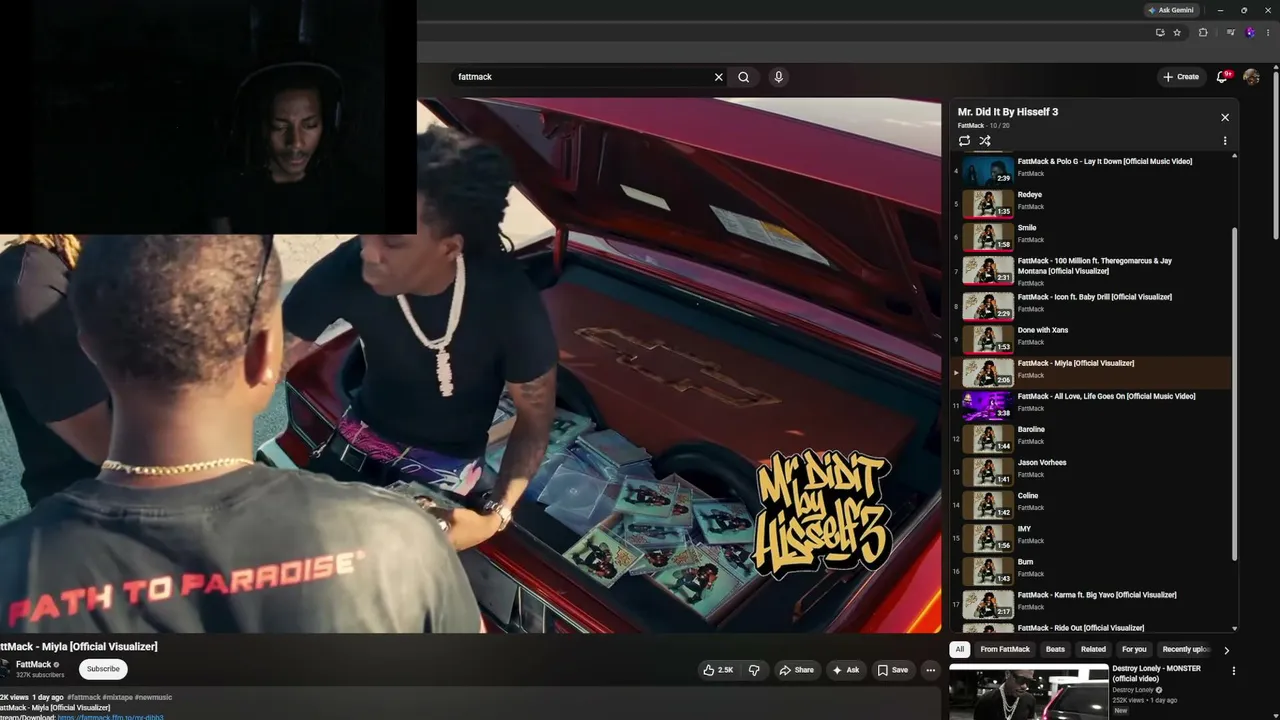1280x720 pixels.
Task: Play Jason Vorhees from the playlist
Action: coord(1091,471)
